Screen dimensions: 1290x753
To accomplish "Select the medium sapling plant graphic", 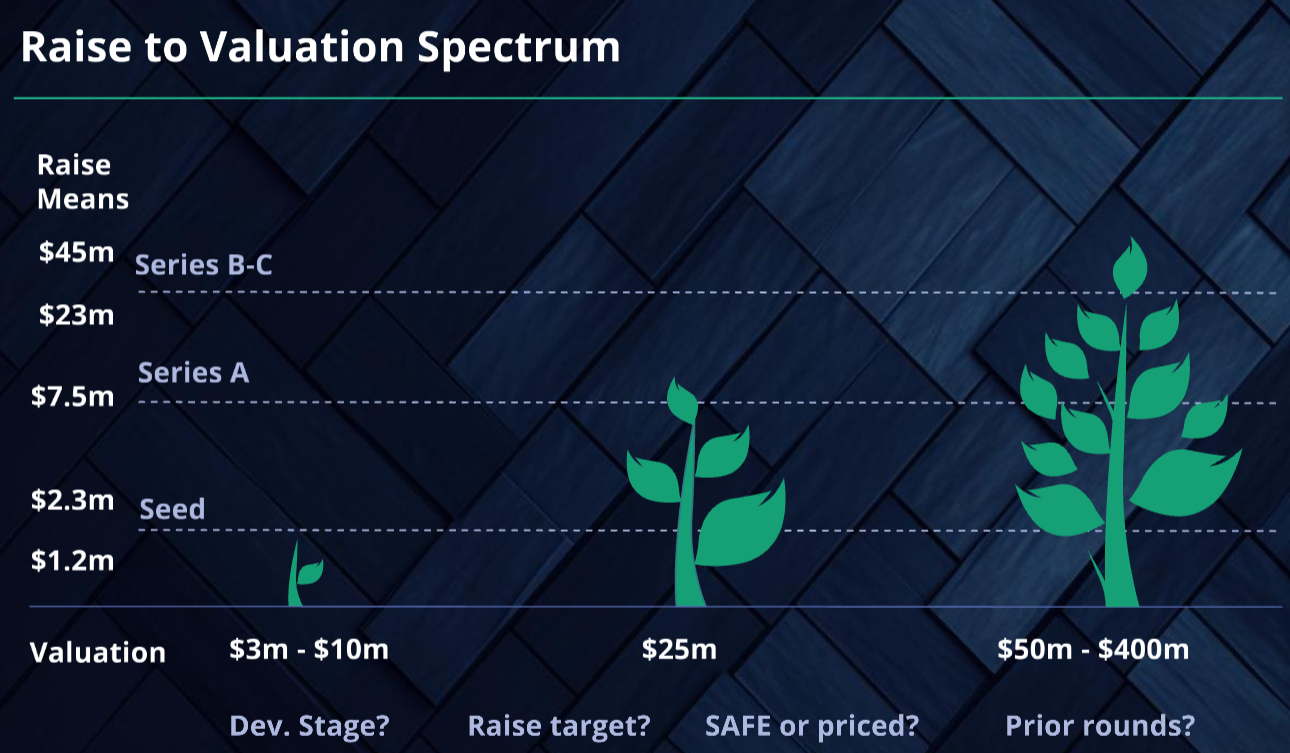I will pos(704,492).
